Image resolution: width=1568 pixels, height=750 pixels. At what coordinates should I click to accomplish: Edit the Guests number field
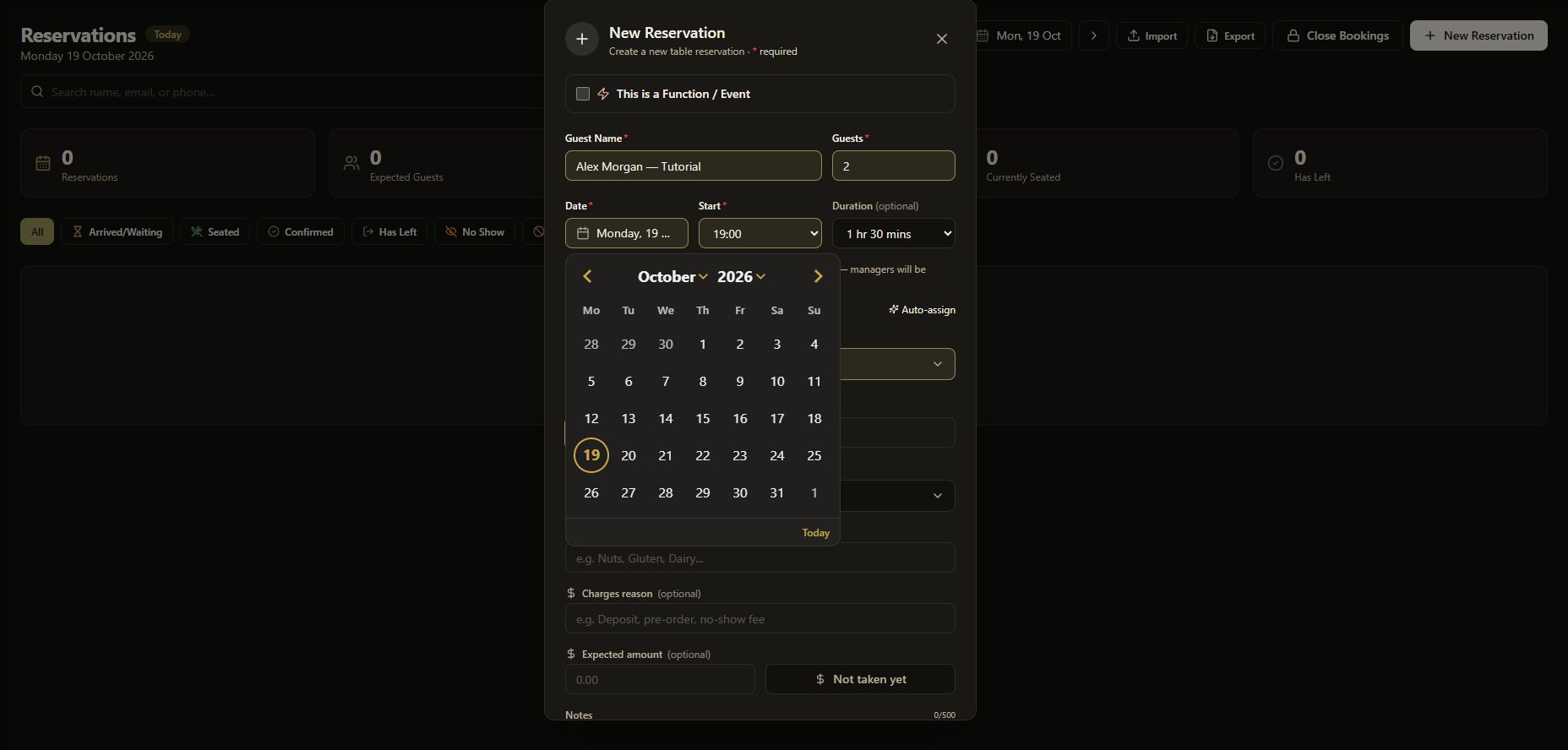894,166
